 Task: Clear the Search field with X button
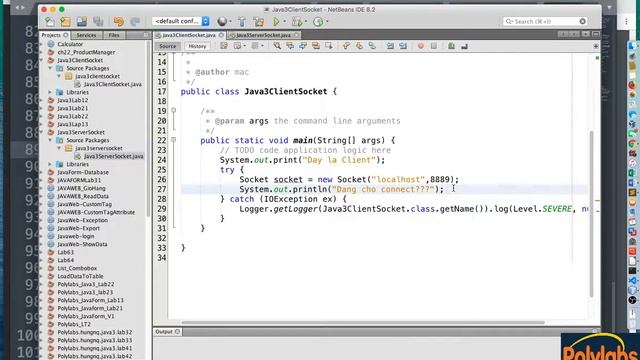(582, 21)
